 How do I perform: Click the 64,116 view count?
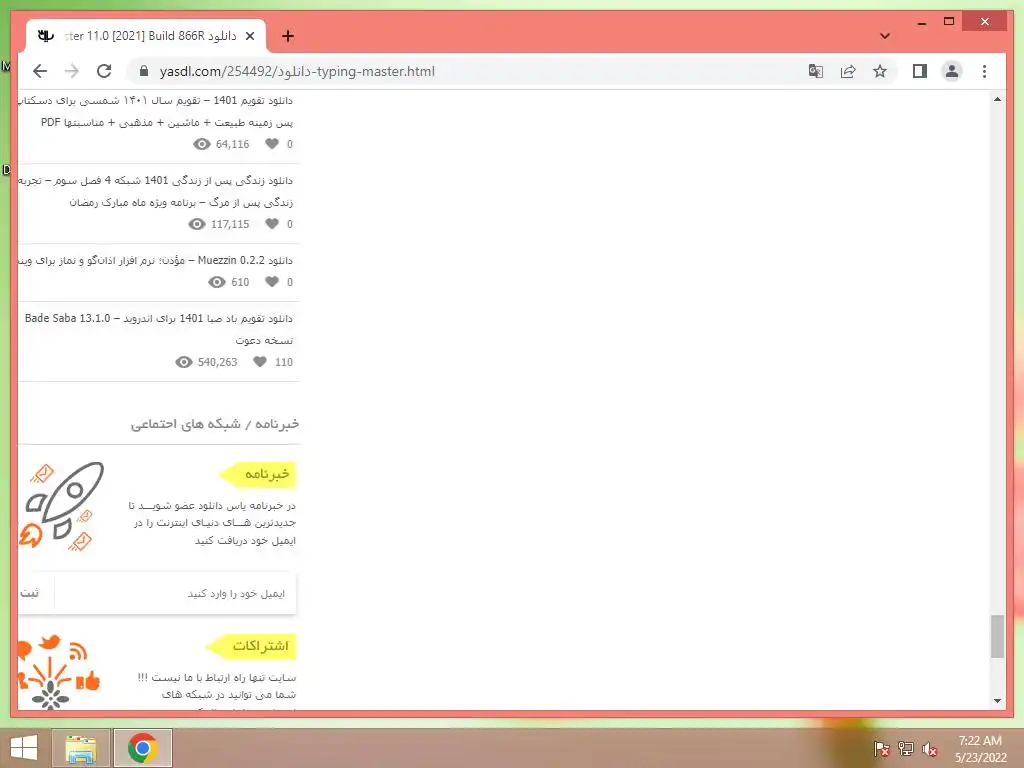pos(232,144)
